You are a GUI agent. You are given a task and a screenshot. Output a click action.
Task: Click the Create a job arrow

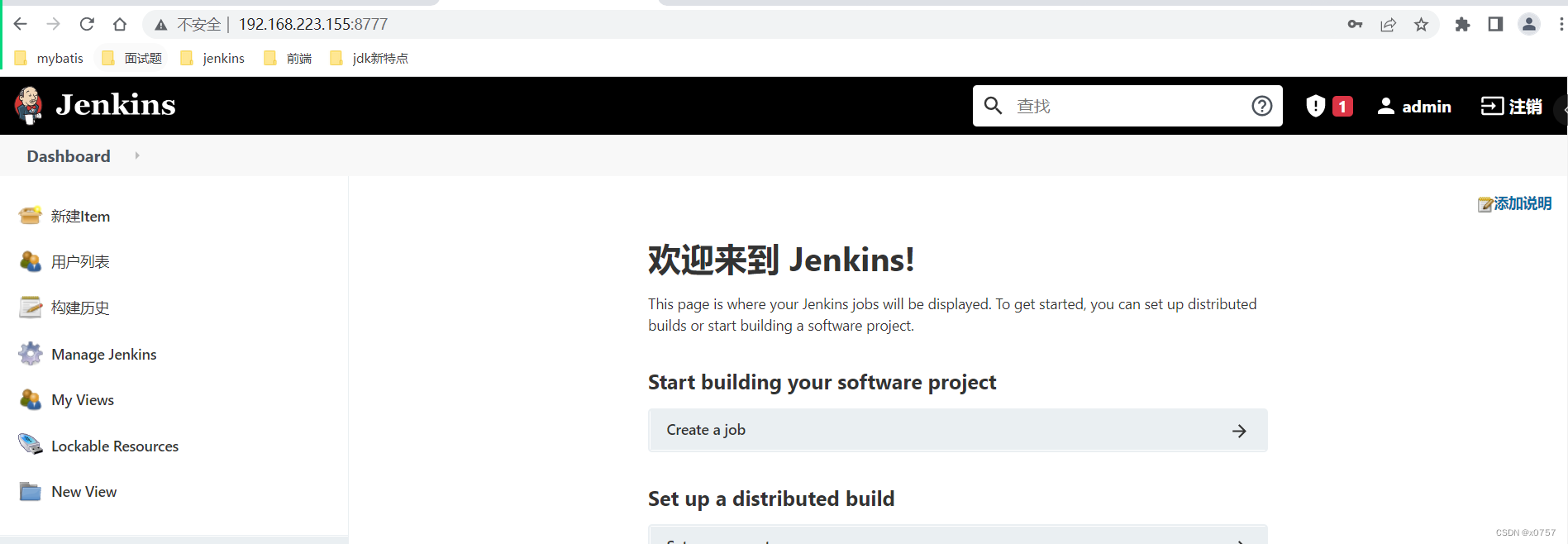click(x=1239, y=431)
